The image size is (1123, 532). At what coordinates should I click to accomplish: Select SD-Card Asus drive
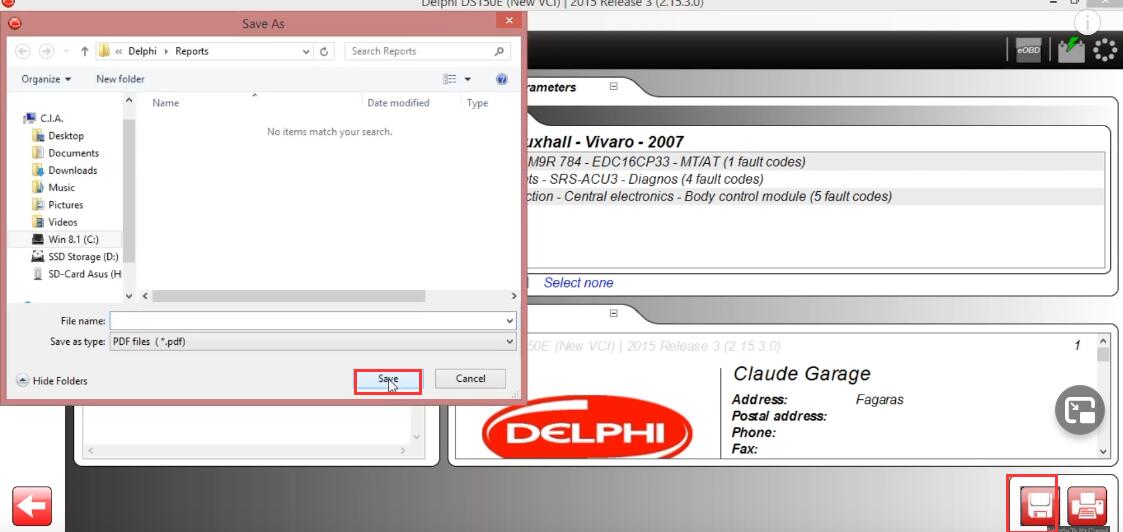click(x=77, y=274)
